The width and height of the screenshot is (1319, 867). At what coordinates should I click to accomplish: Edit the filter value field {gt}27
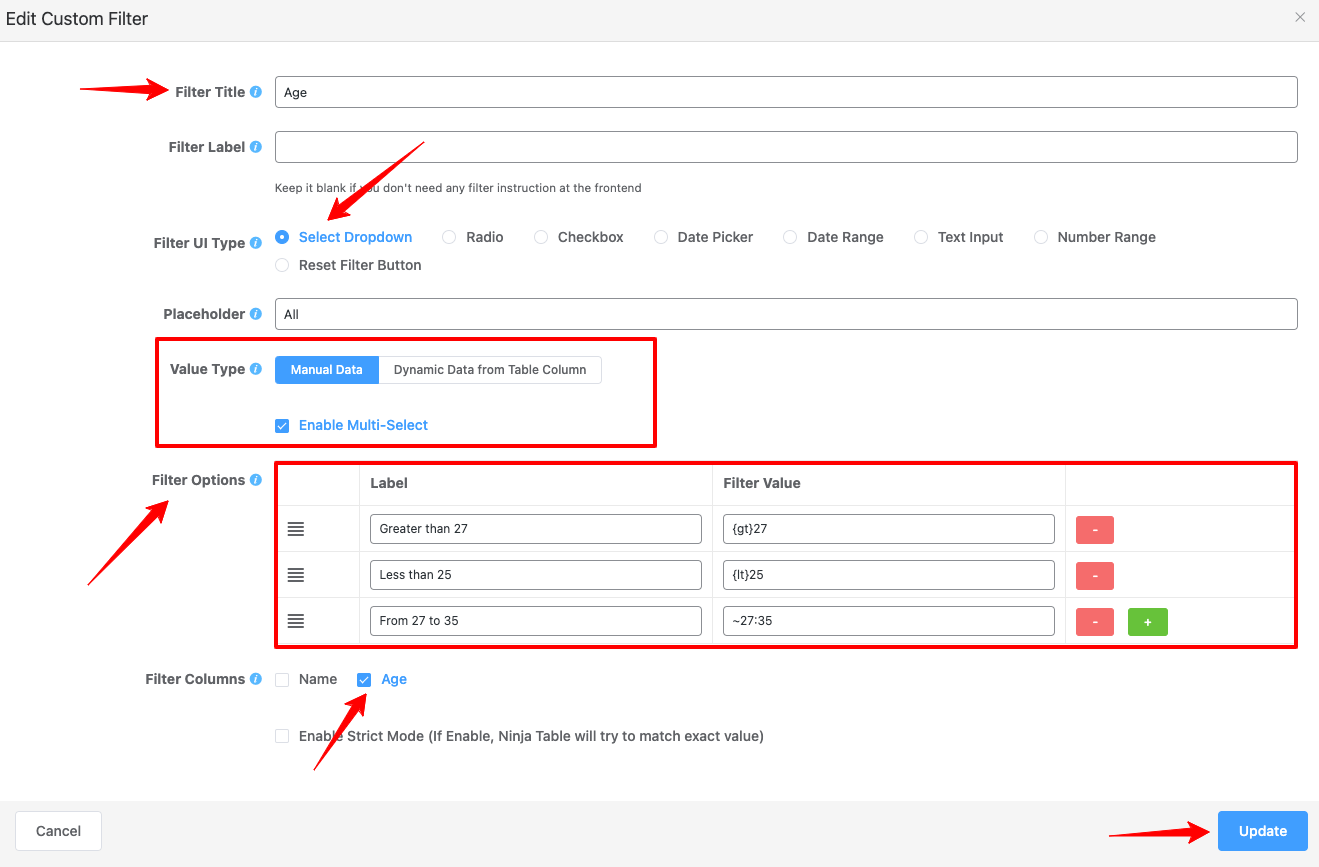tap(889, 529)
